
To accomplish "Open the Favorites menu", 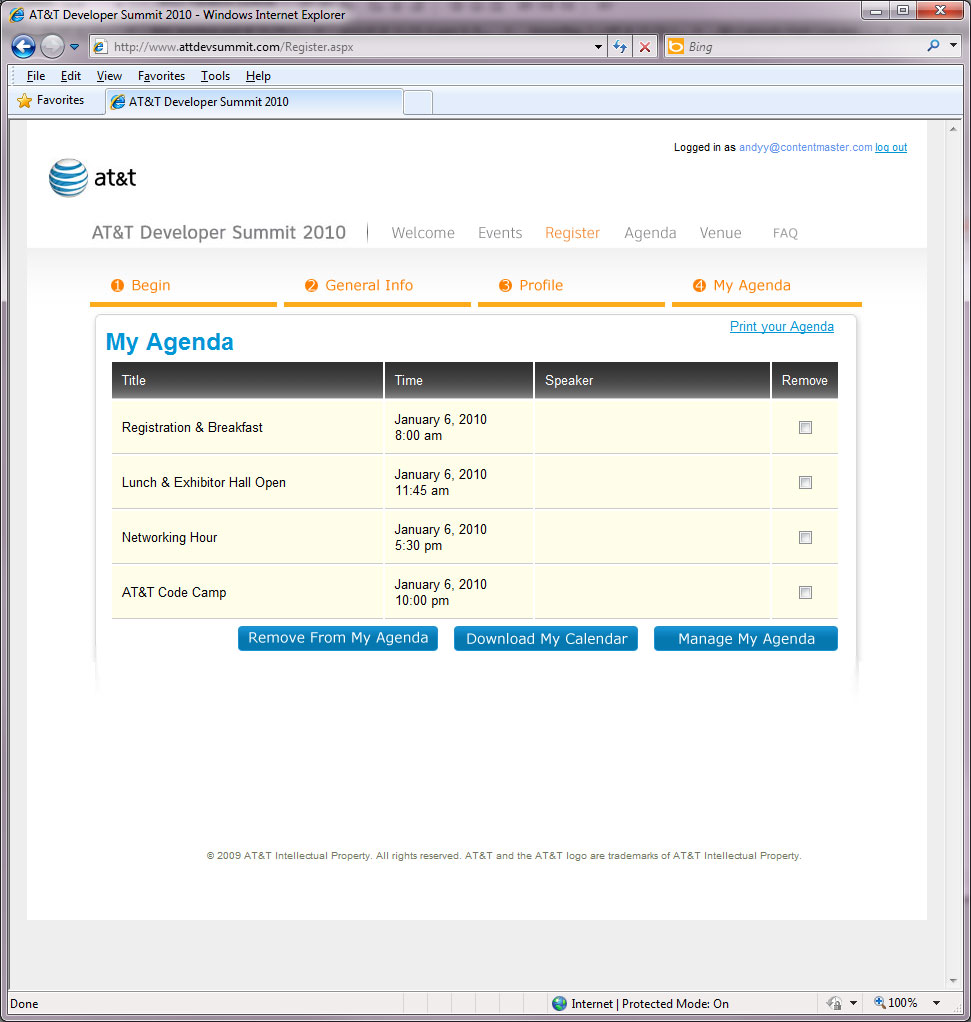I will click(x=161, y=76).
